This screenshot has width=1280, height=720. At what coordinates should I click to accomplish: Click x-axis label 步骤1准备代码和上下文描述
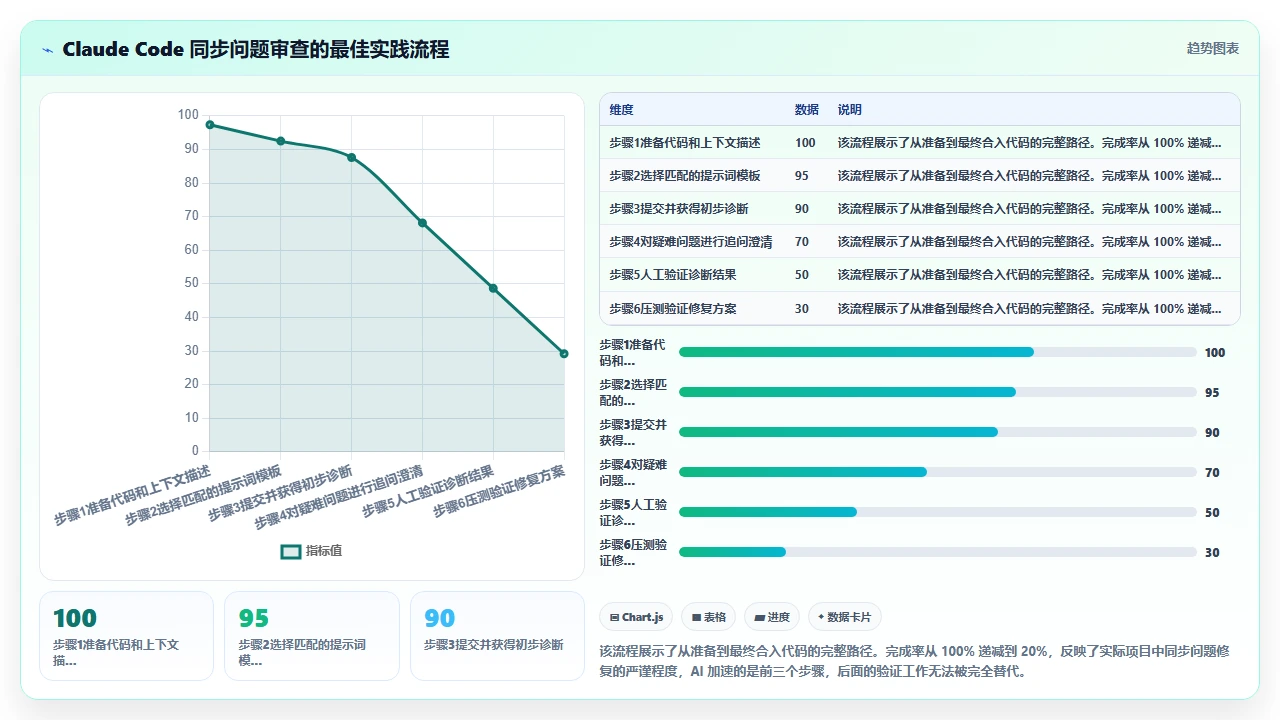click(x=133, y=496)
